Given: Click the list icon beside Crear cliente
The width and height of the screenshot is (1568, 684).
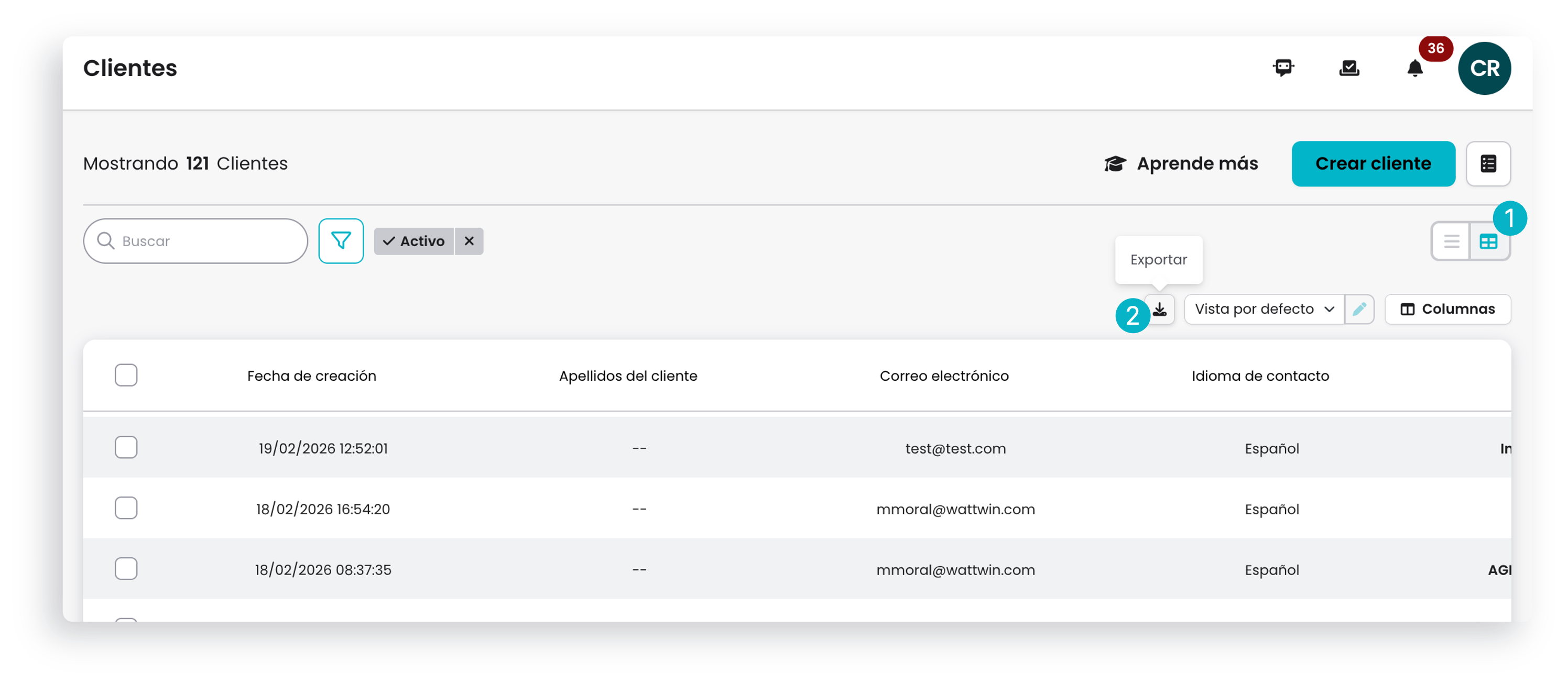Looking at the screenshot, I should [x=1488, y=164].
